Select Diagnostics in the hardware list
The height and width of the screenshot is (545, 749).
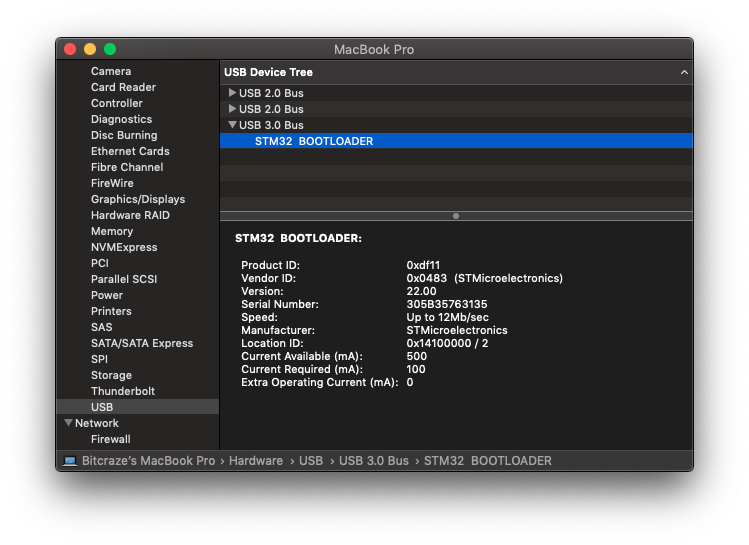pyautogui.click(x=121, y=119)
